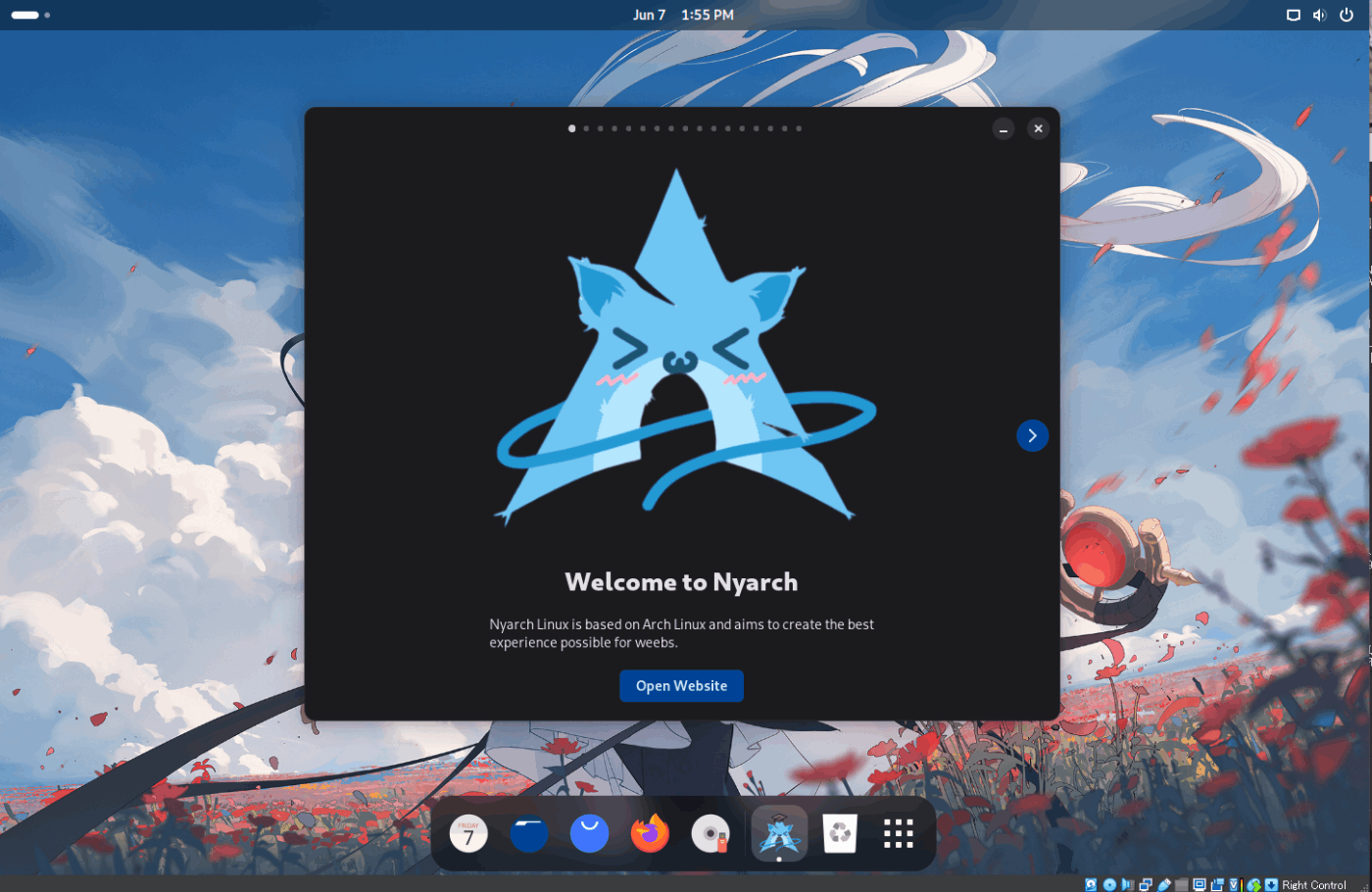
Task: Show all applications grid
Action: click(x=899, y=834)
